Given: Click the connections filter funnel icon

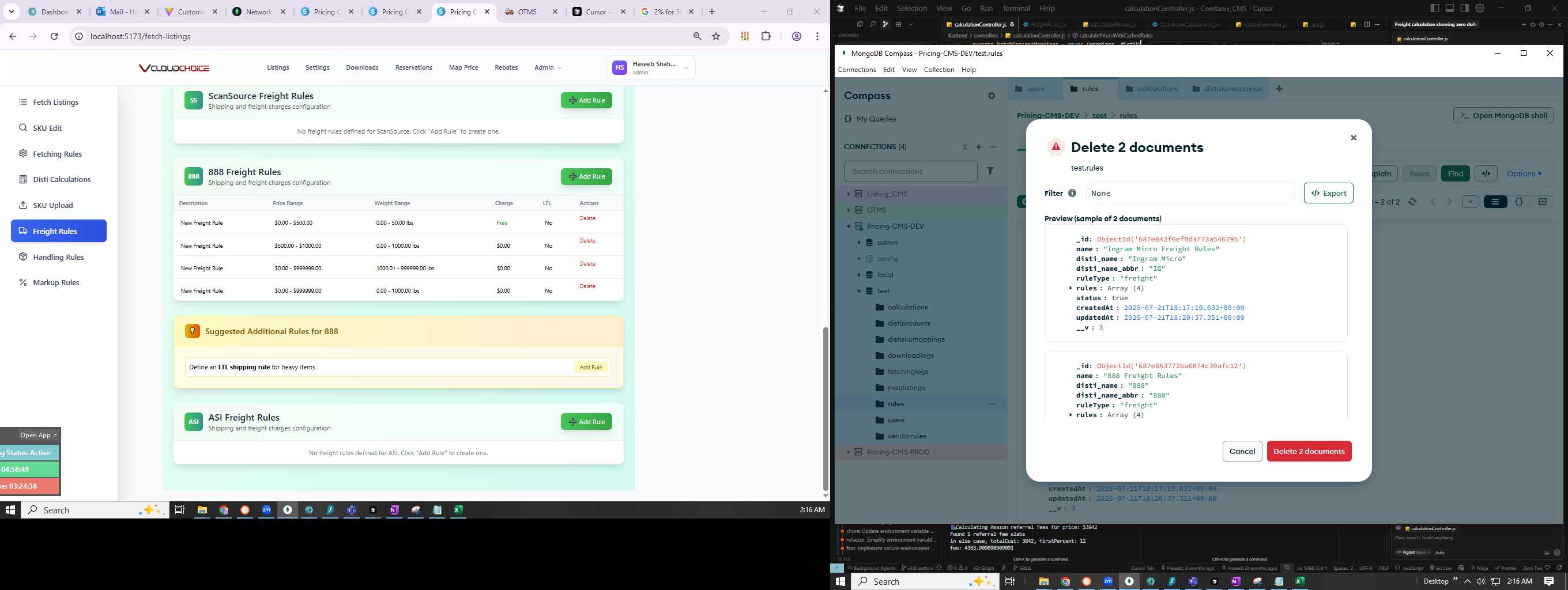Looking at the screenshot, I should 990,172.
